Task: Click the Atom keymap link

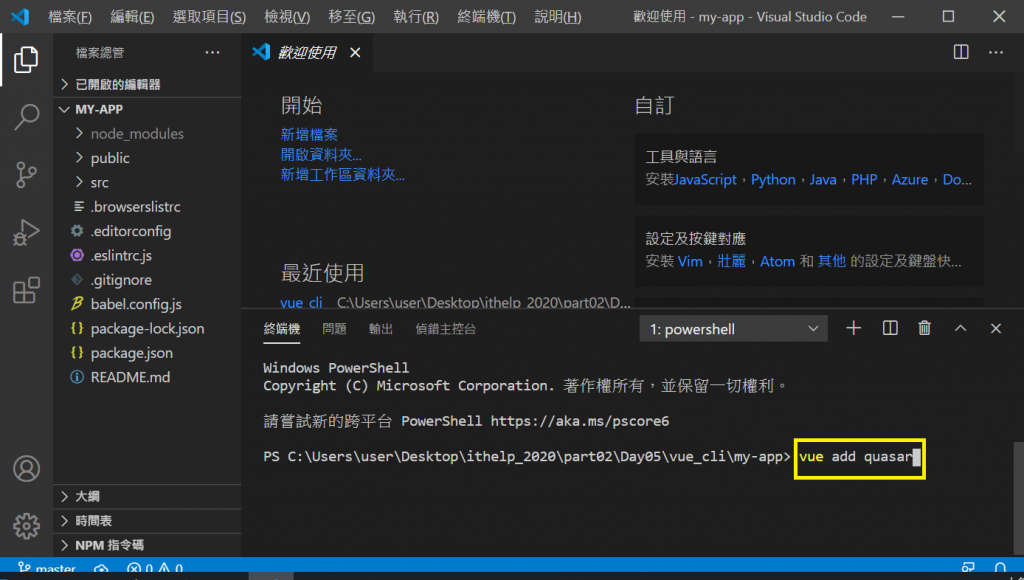Action: point(777,261)
